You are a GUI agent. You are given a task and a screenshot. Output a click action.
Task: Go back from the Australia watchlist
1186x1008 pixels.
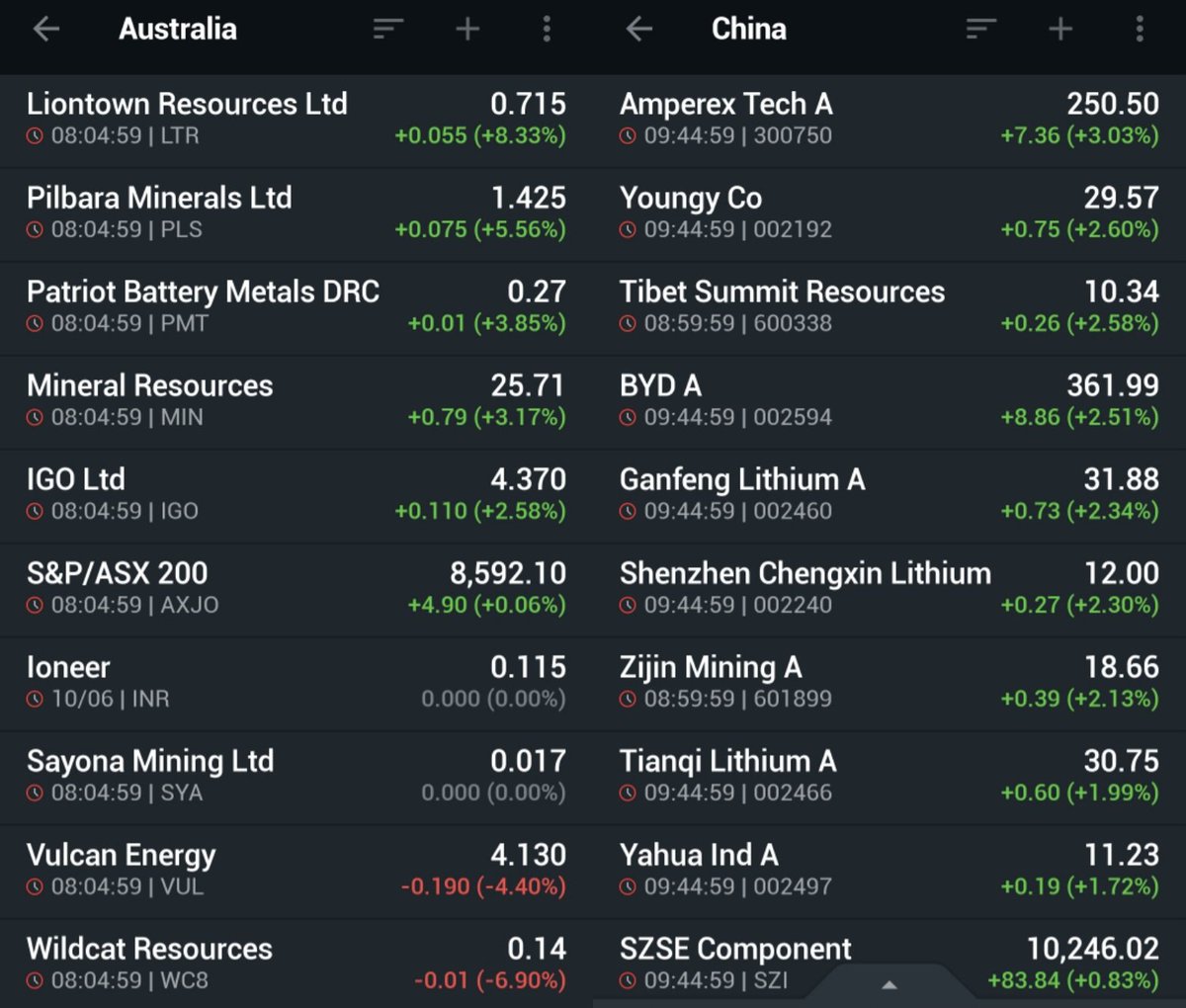point(46,30)
